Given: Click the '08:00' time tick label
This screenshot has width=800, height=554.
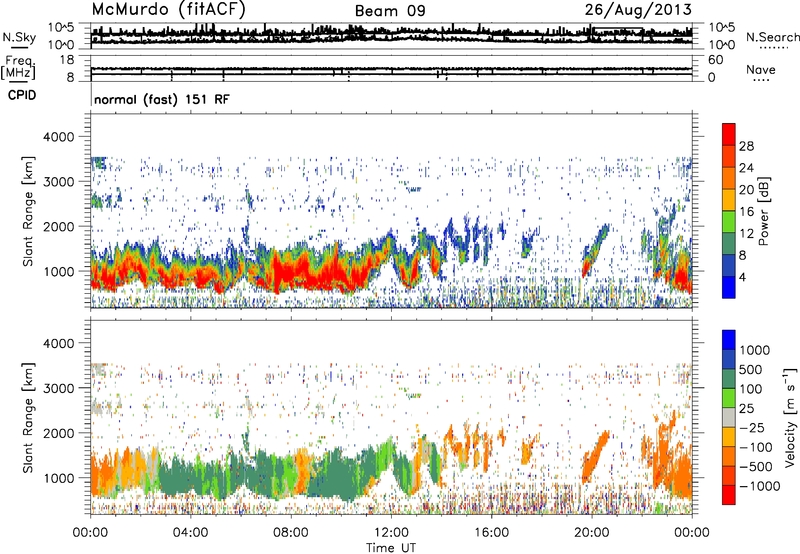Looking at the screenshot, I should tap(290, 533).
